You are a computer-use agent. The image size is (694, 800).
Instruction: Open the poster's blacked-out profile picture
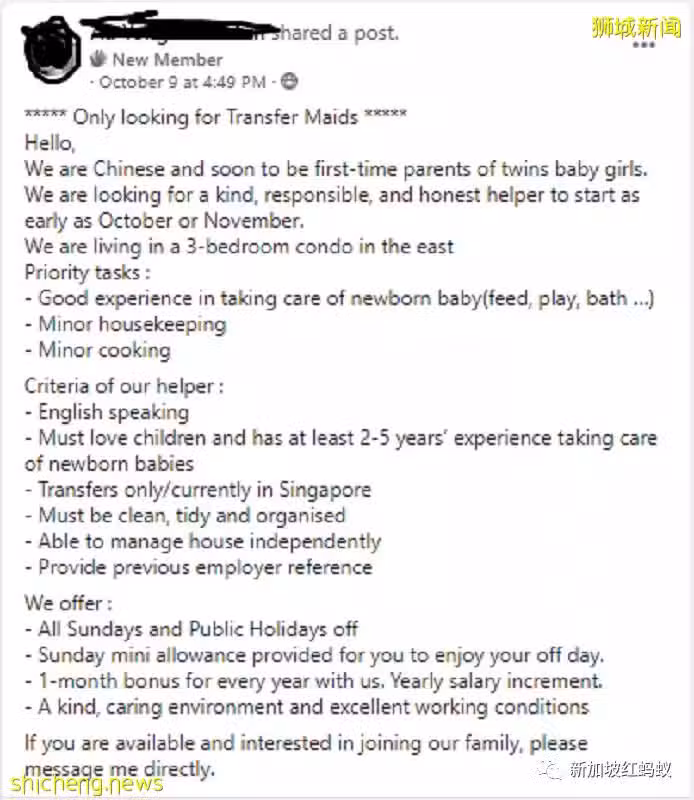[51, 49]
